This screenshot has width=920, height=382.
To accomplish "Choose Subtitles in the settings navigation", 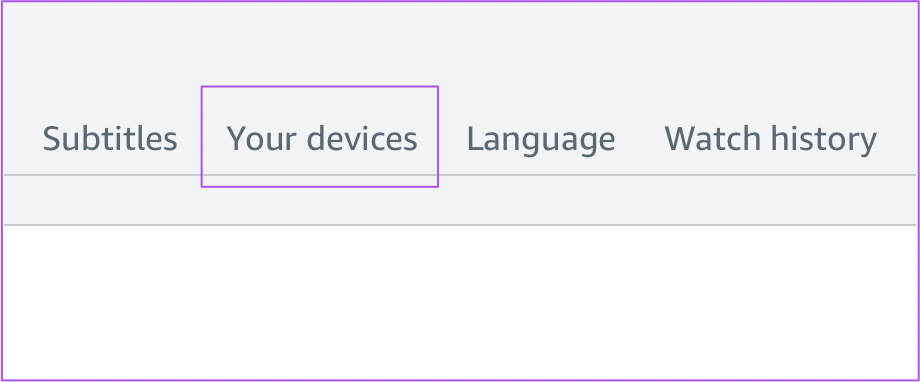I will click(x=110, y=139).
